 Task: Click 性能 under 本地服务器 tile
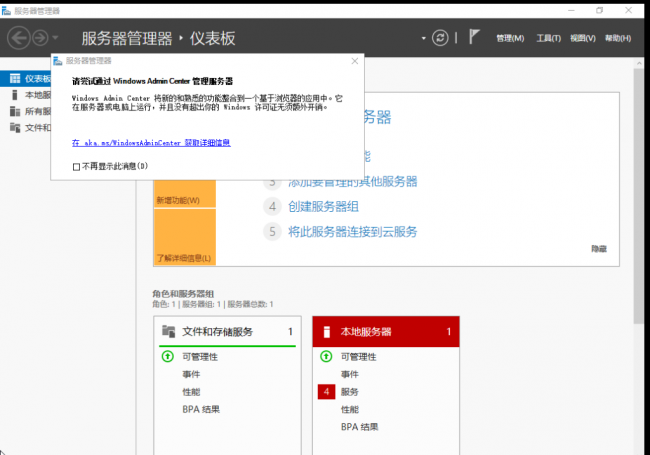350,409
